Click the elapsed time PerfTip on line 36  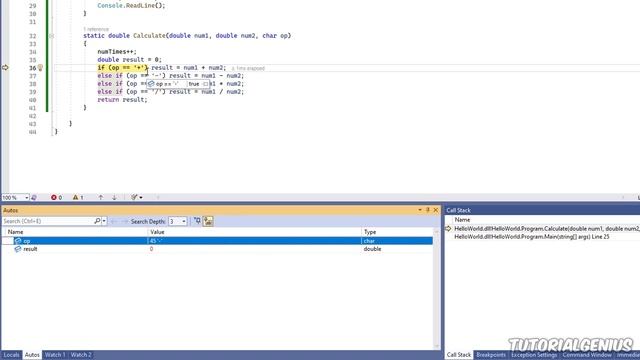click(248, 68)
